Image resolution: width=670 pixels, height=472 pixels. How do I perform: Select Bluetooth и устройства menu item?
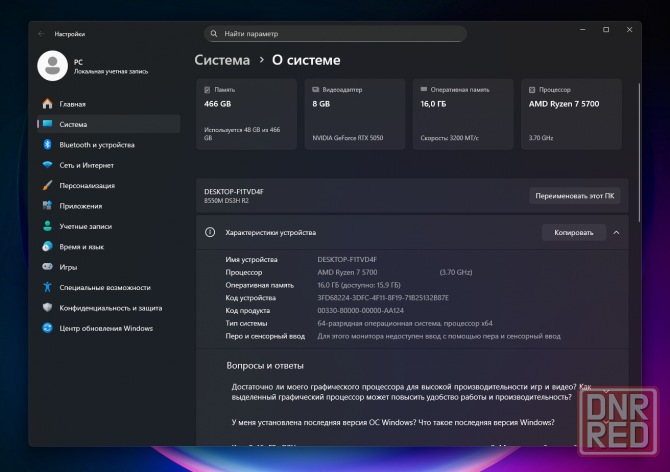coord(109,145)
